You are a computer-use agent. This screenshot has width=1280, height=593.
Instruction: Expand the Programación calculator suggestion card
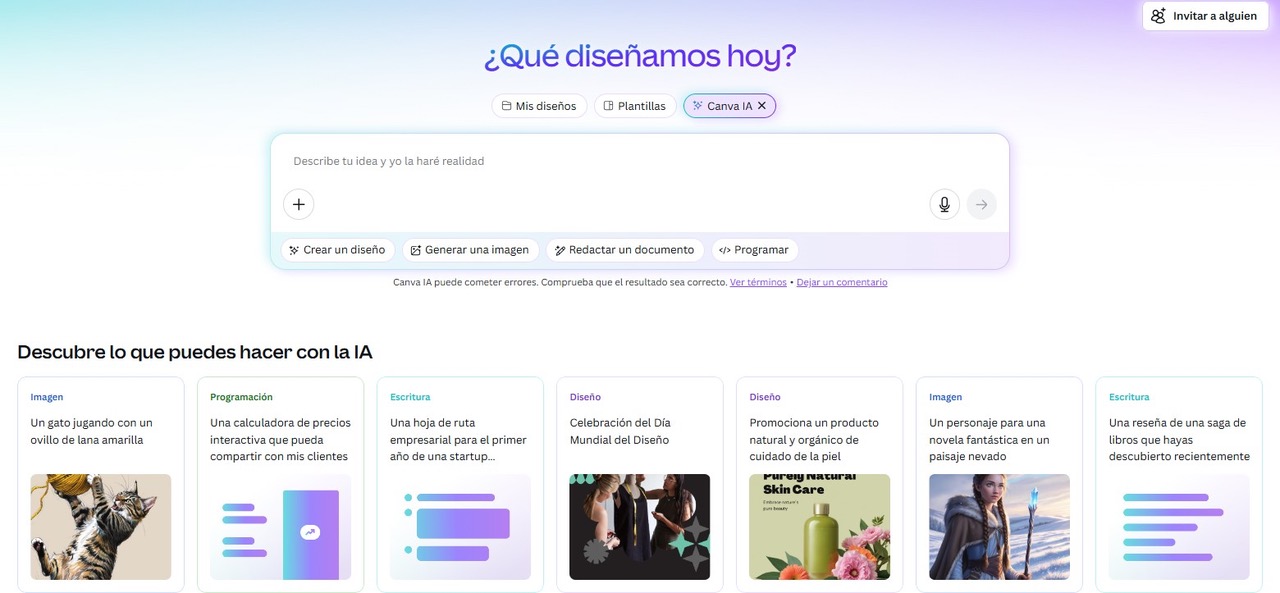pos(280,484)
